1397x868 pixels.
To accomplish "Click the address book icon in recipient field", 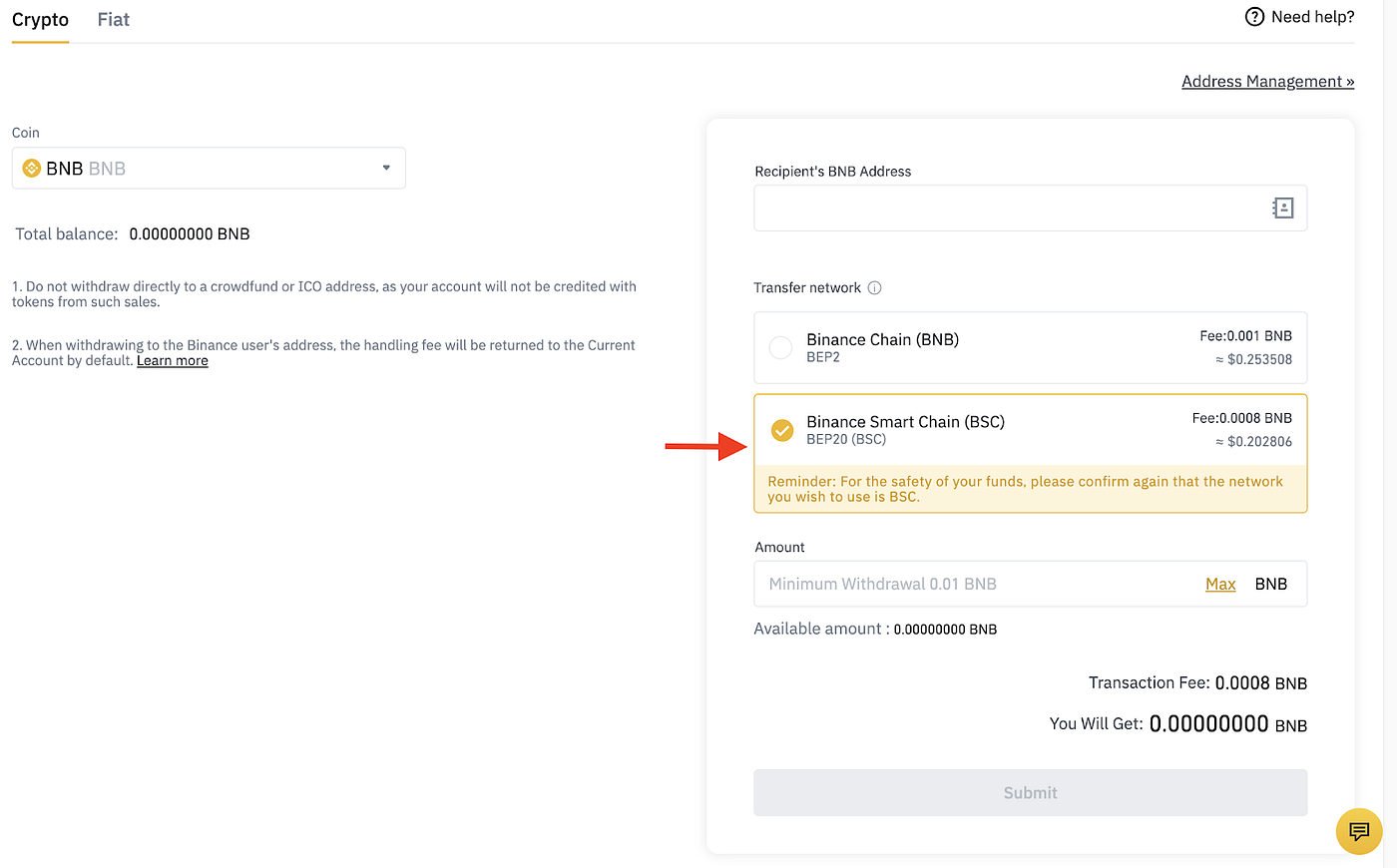I will [x=1282, y=208].
